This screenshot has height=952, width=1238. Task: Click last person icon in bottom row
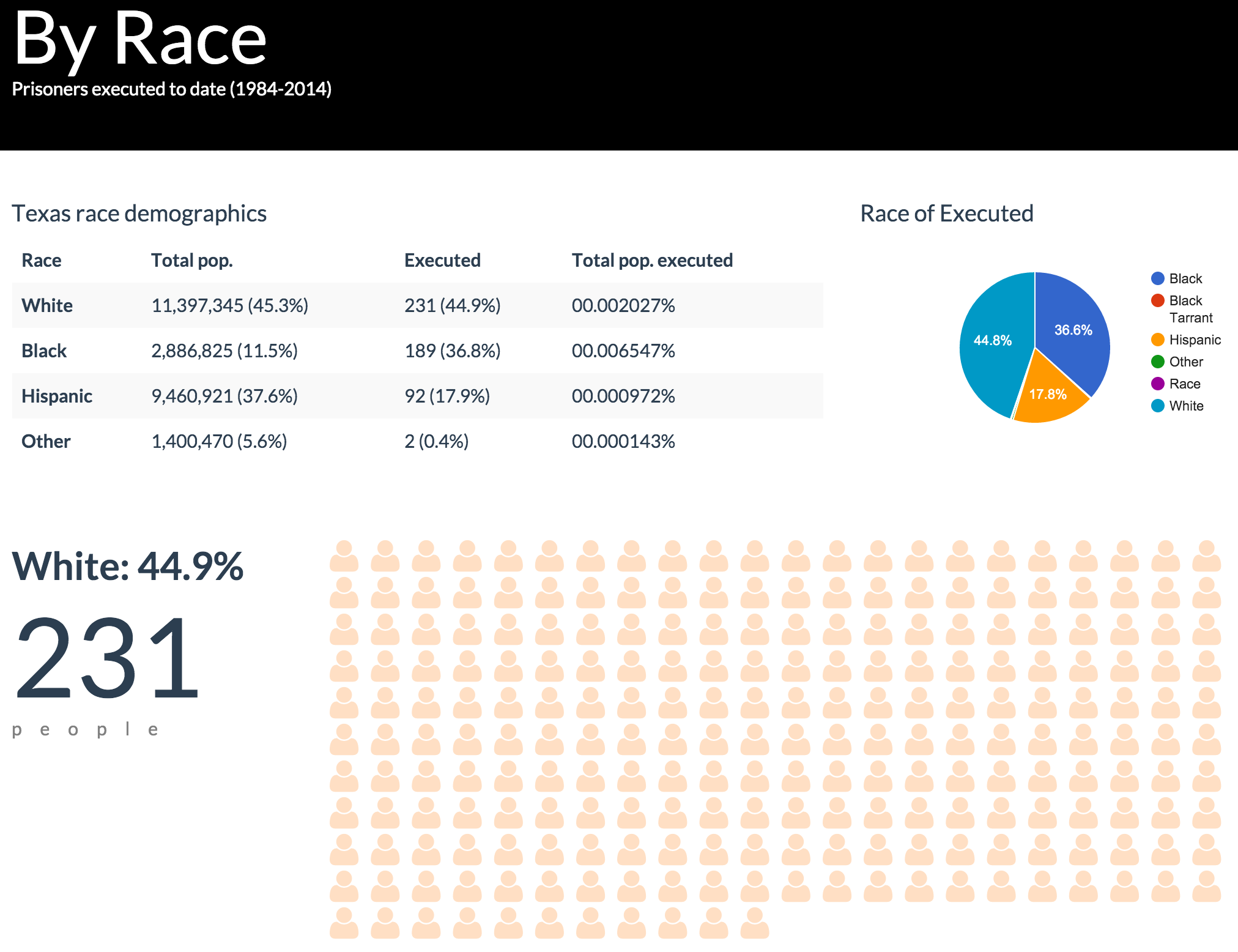click(755, 923)
